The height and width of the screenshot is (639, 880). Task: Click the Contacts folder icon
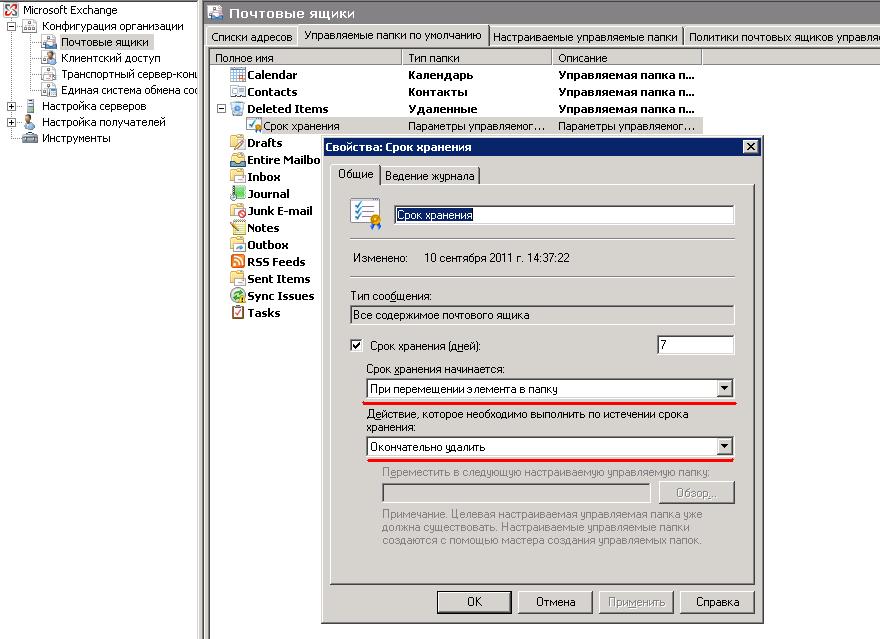click(238, 91)
